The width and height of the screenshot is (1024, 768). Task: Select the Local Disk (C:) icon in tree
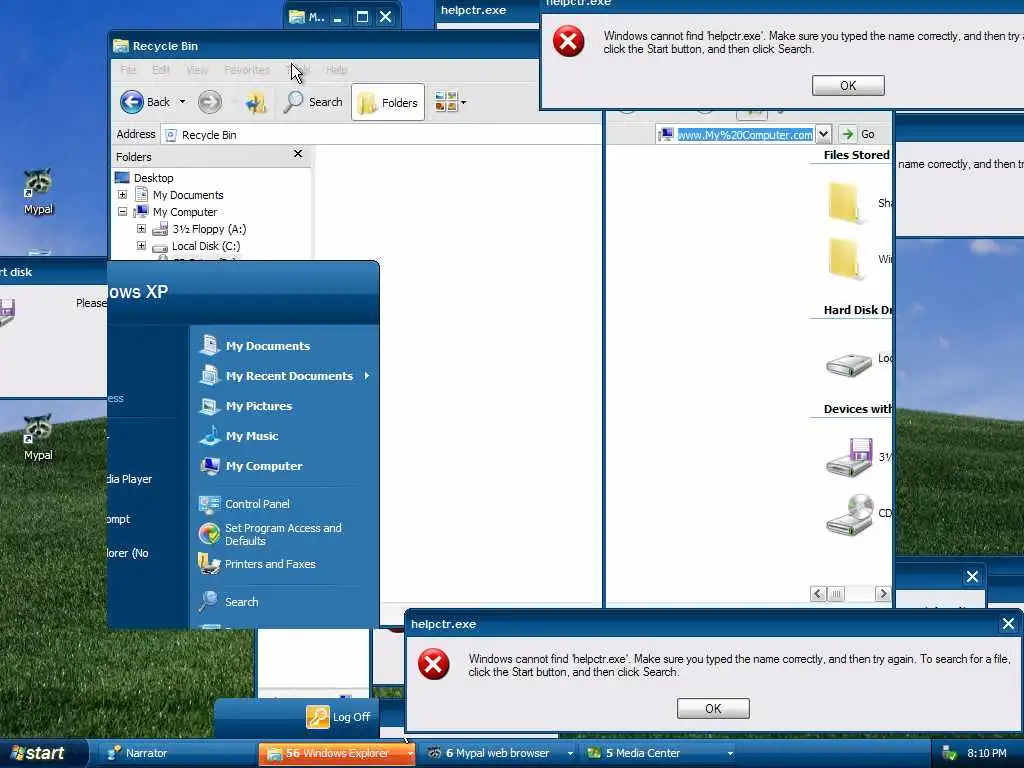(x=160, y=248)
